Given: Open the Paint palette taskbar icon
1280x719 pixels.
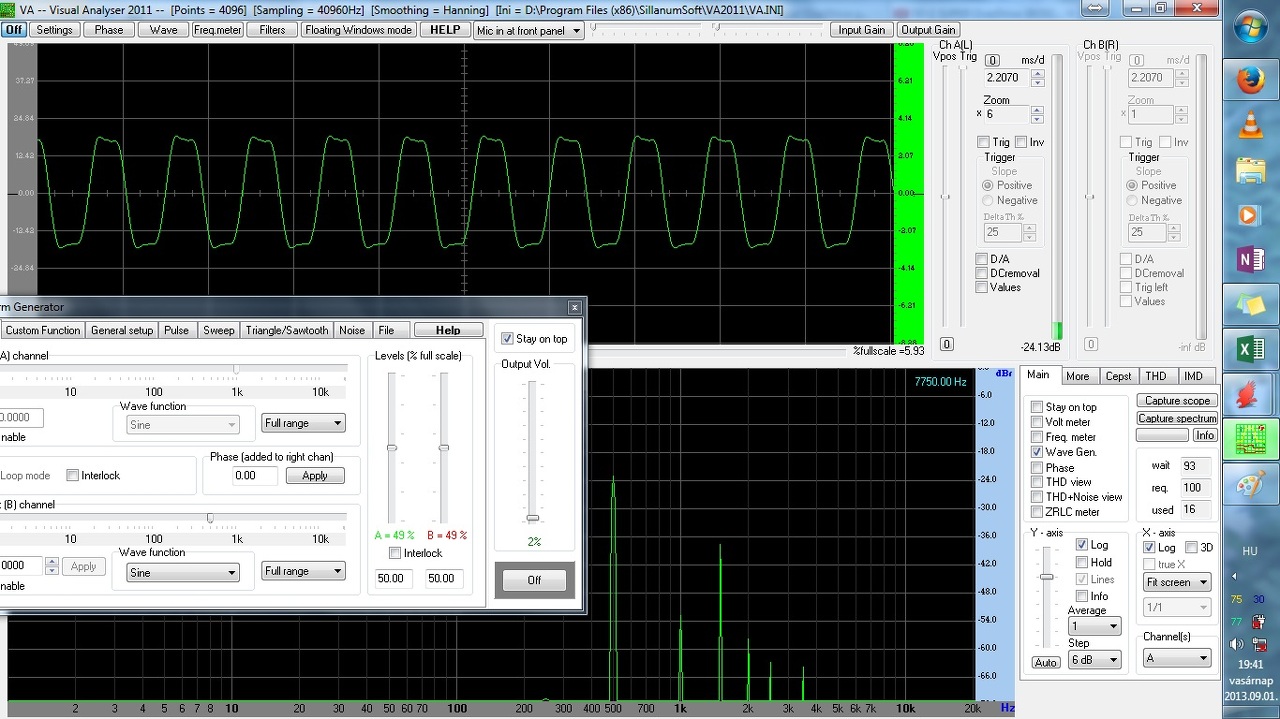Looking at the screenshot, I should pos(1250,485).
